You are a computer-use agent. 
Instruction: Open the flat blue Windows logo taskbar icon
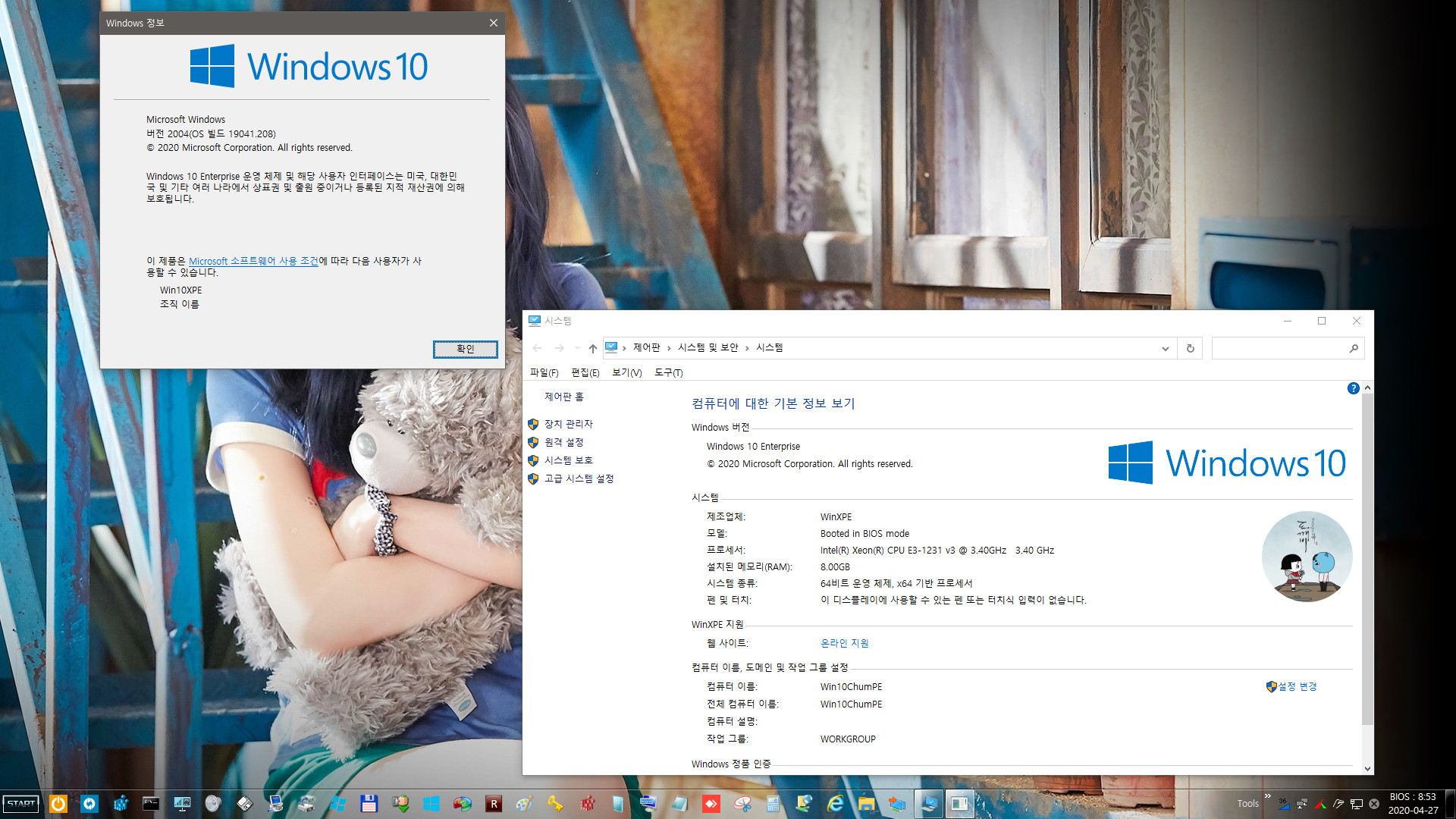click(431, 804)
